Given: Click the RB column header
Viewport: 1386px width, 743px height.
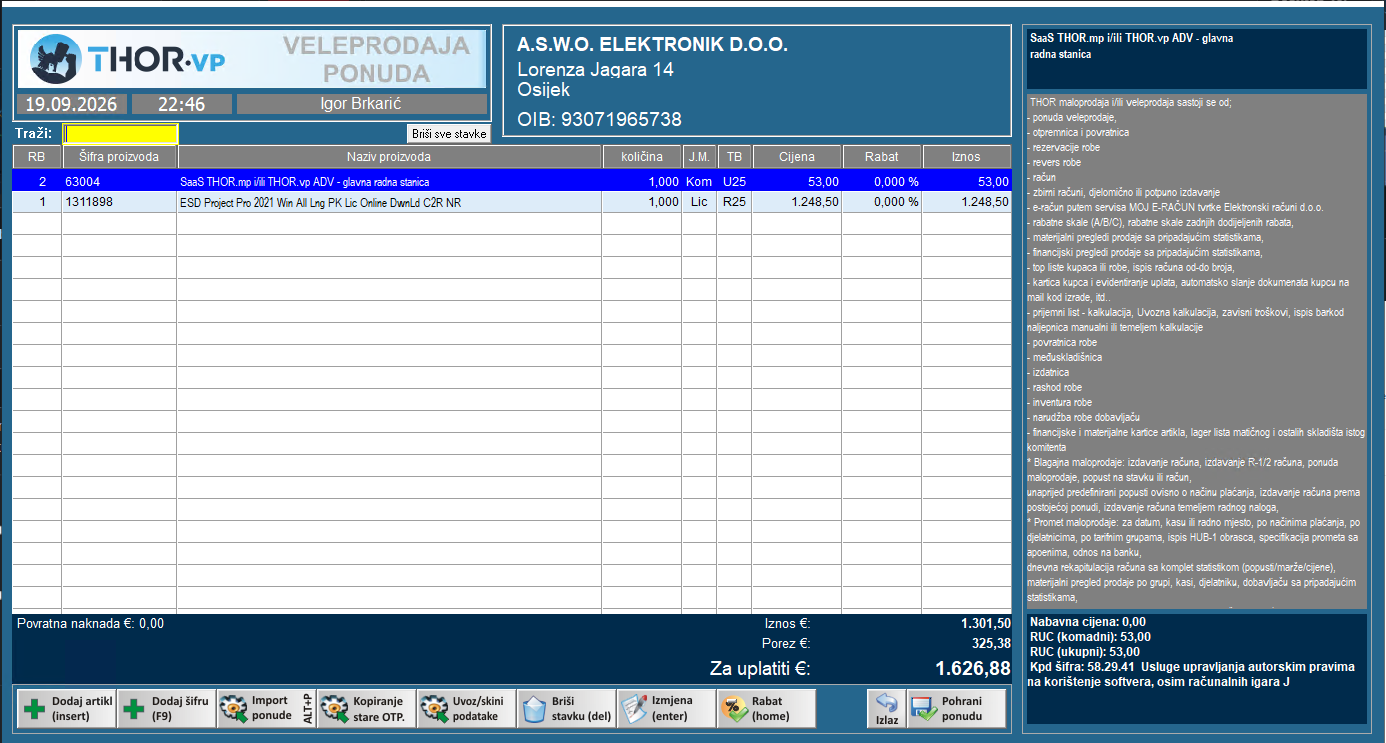Looking at the screenshot, I should 37,157.
